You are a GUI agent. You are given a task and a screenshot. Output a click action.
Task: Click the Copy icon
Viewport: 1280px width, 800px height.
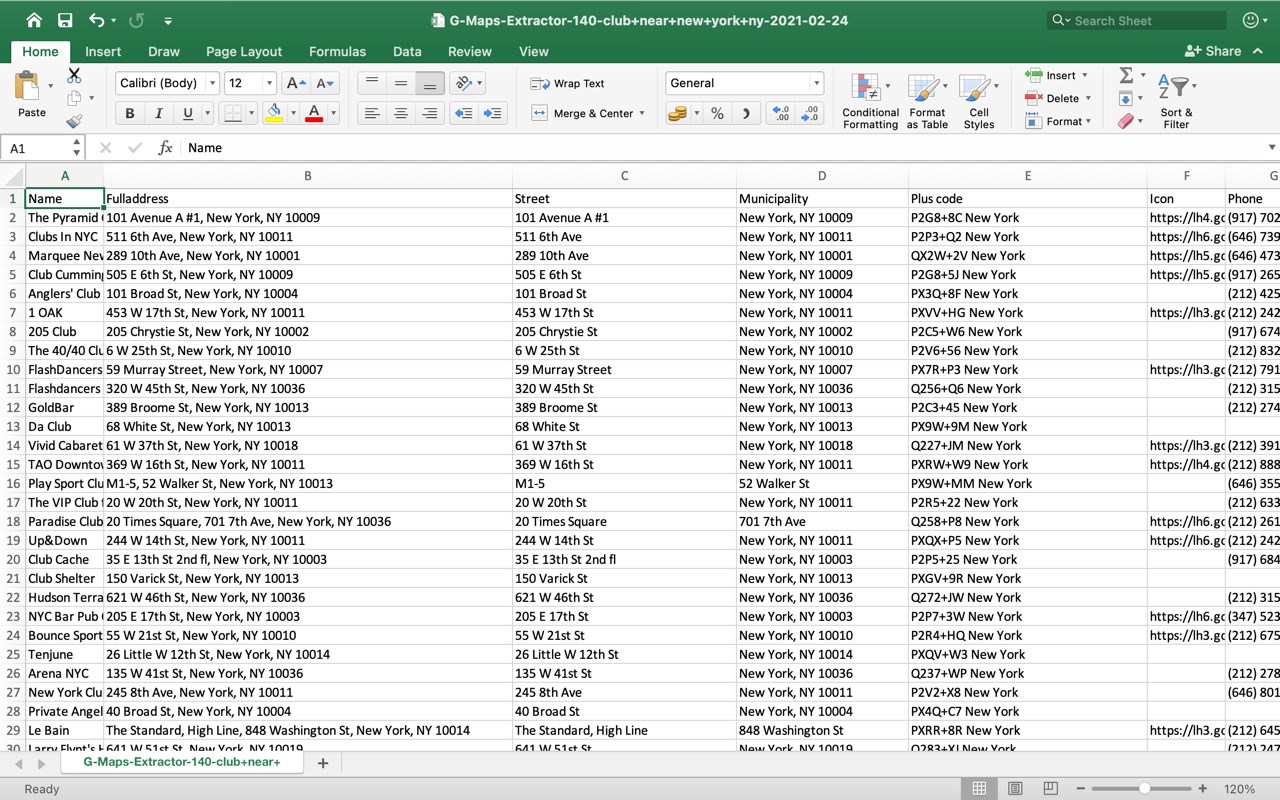[74, 98]
